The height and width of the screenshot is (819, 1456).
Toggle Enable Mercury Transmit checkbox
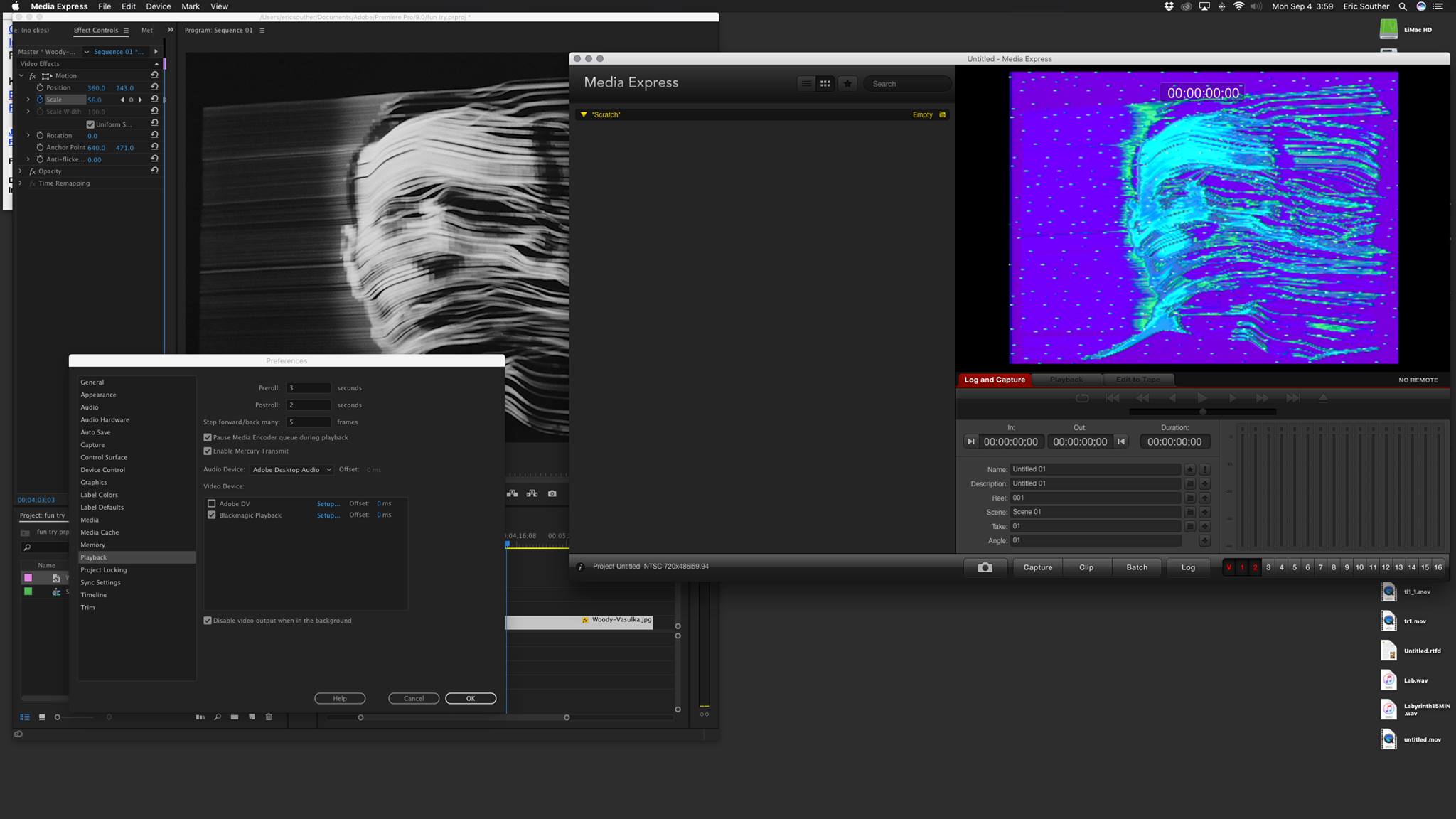(x=208, y=451)
